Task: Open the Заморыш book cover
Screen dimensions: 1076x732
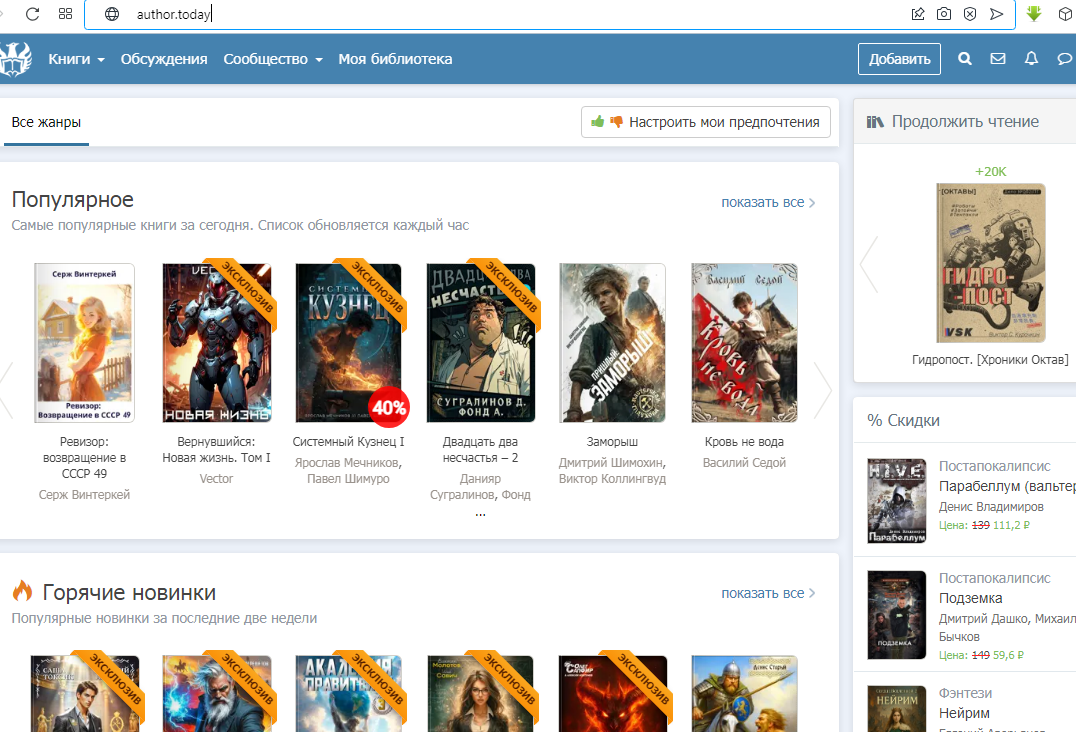Action: [x=612, y=342]
